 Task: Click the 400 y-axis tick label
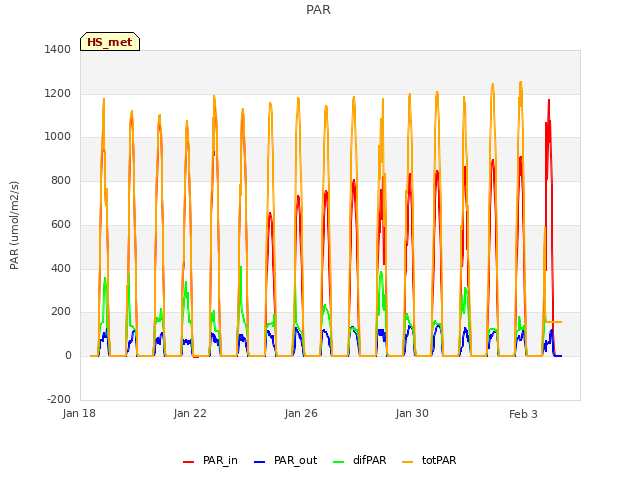pos(61,269)
